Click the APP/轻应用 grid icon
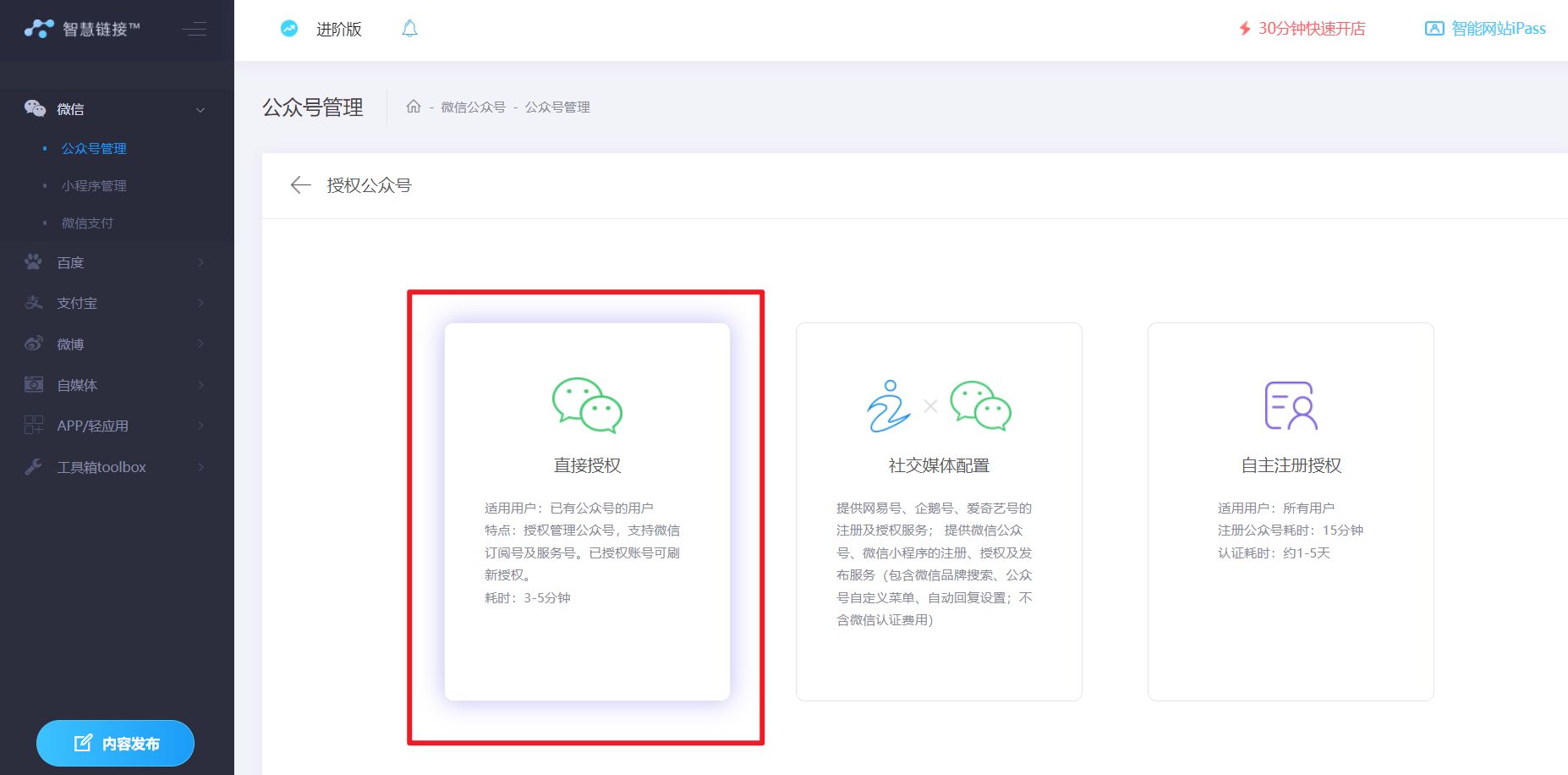Image resolution: width=1568 pixels, height=775 pixels. pyautogui.click(x=33, y=426)
